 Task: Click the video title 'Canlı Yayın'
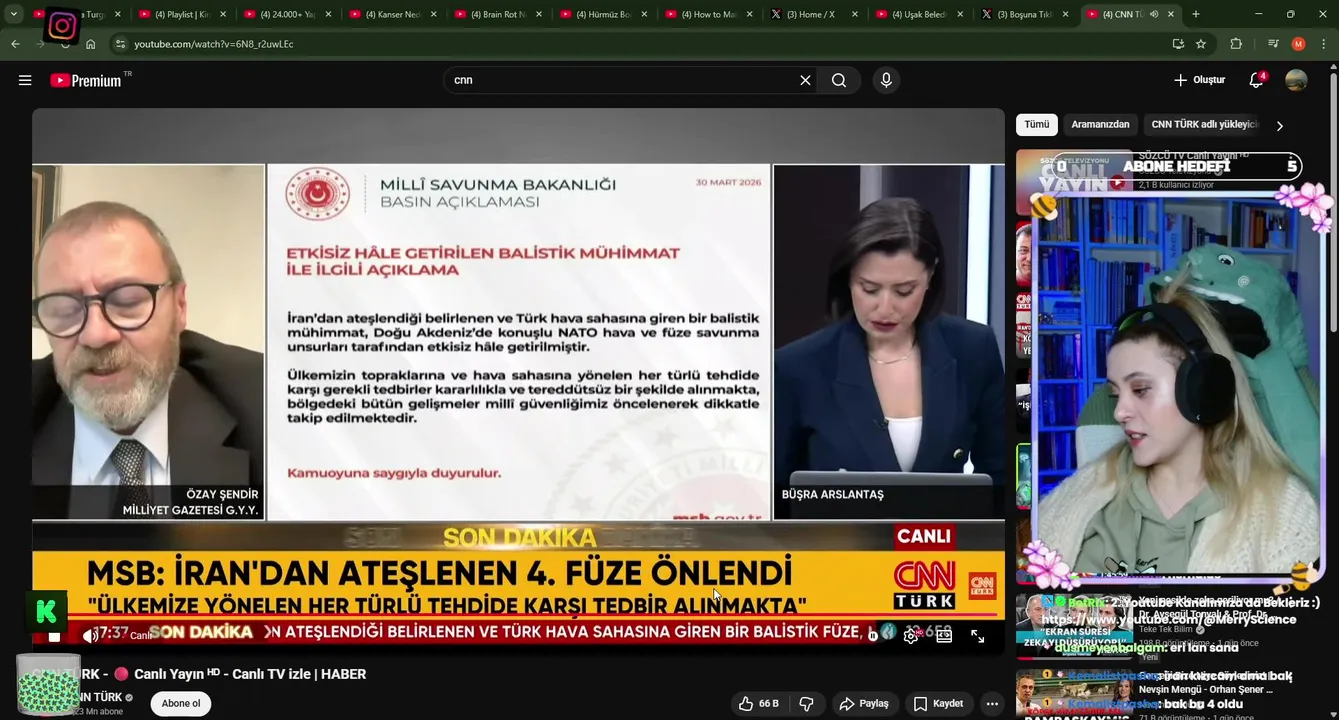pos(198,675)
